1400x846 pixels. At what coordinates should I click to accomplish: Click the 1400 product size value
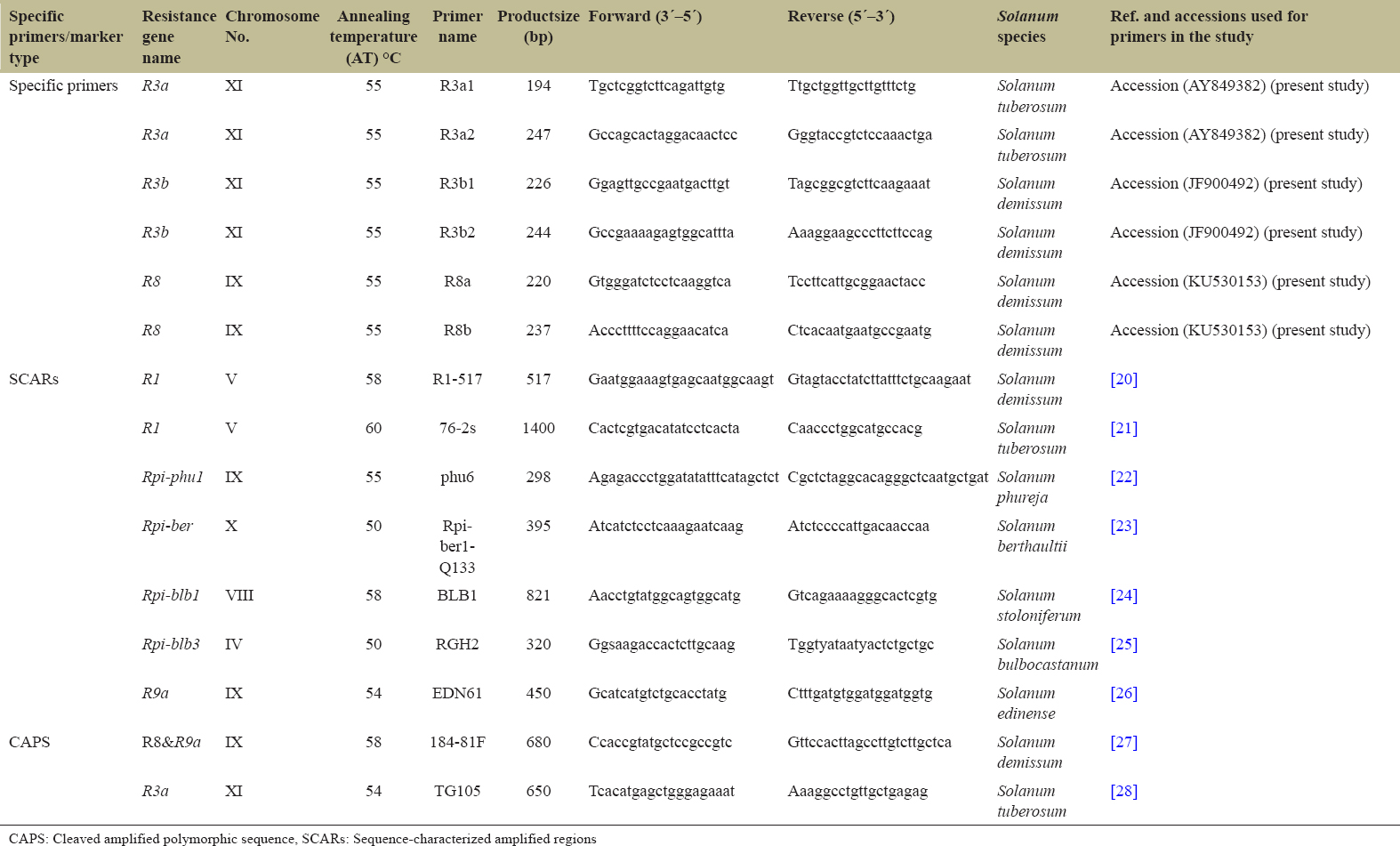pos(538,428)
